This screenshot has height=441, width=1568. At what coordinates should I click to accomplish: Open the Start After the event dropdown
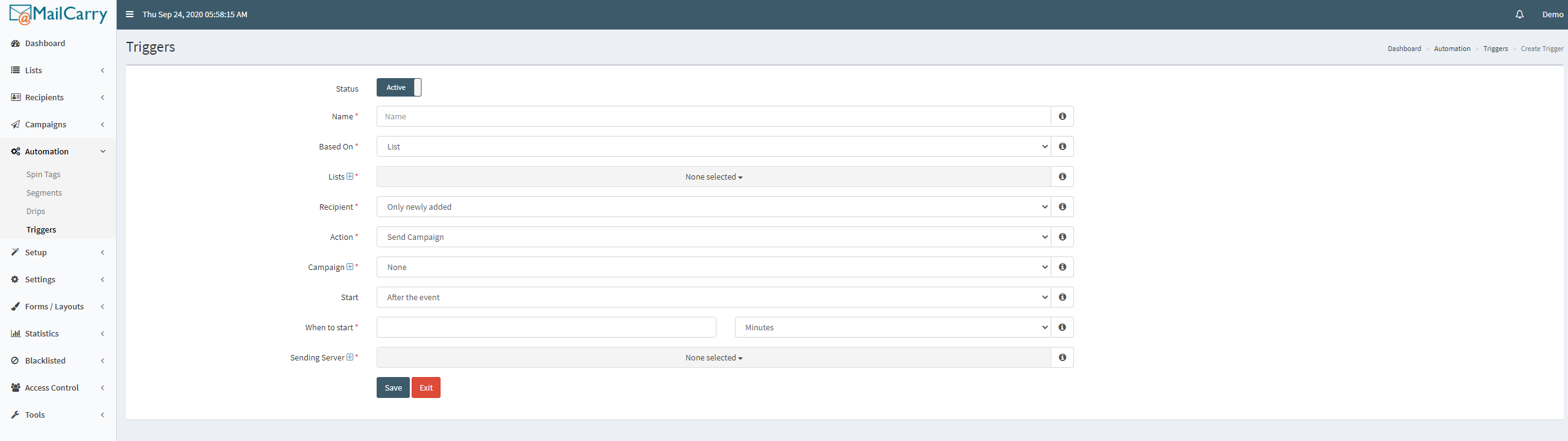(714, 297)
